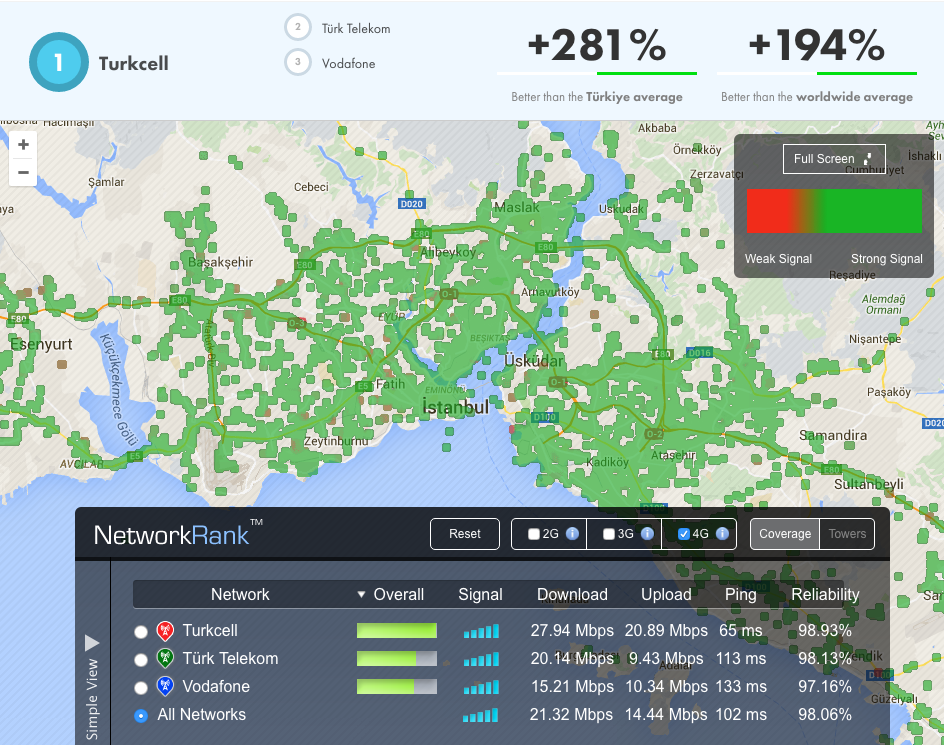Viewport: 944px width, 745px height.
Task: Enable the 2G checkbox
Action: click(533, 534)
